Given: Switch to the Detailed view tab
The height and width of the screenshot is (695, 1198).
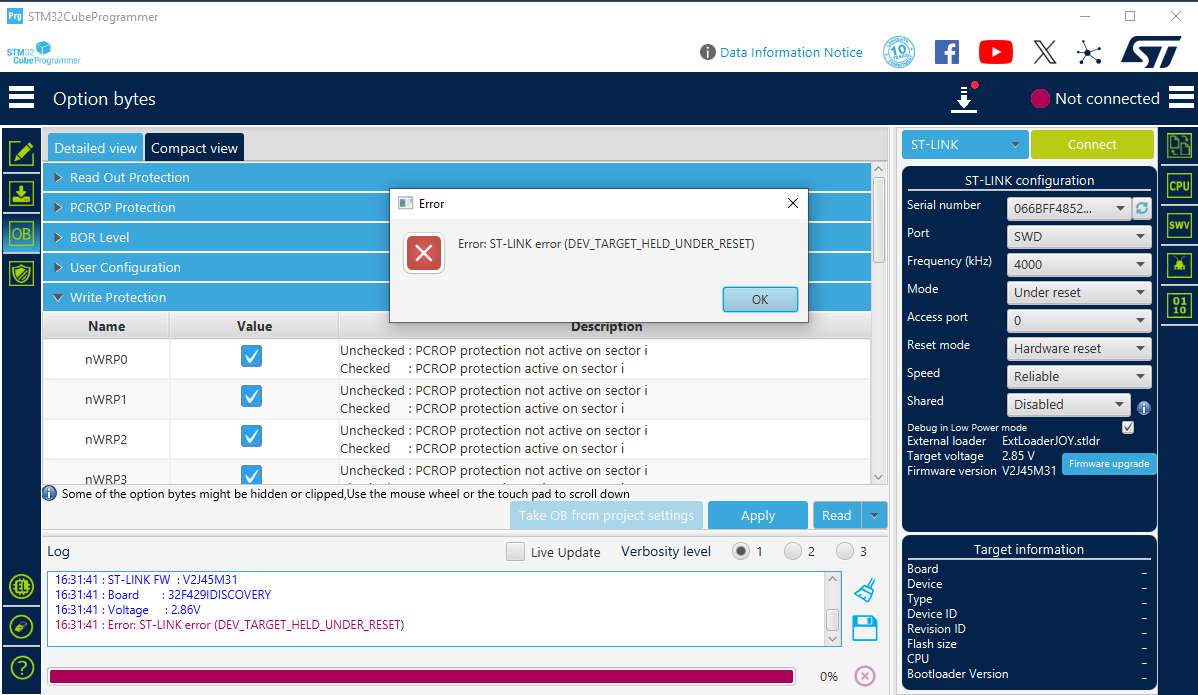Looking at the screenshot, I should click(94, 147).
